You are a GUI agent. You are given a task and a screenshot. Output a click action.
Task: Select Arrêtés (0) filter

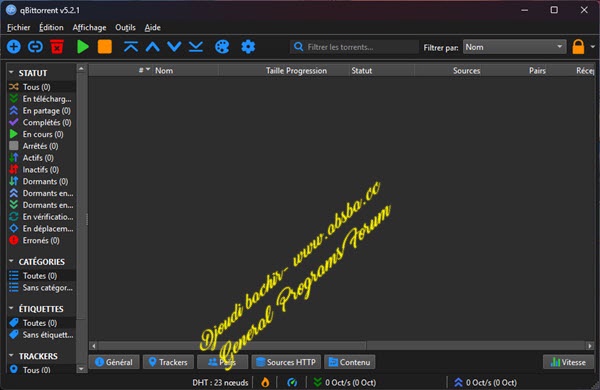click(41, 146)
